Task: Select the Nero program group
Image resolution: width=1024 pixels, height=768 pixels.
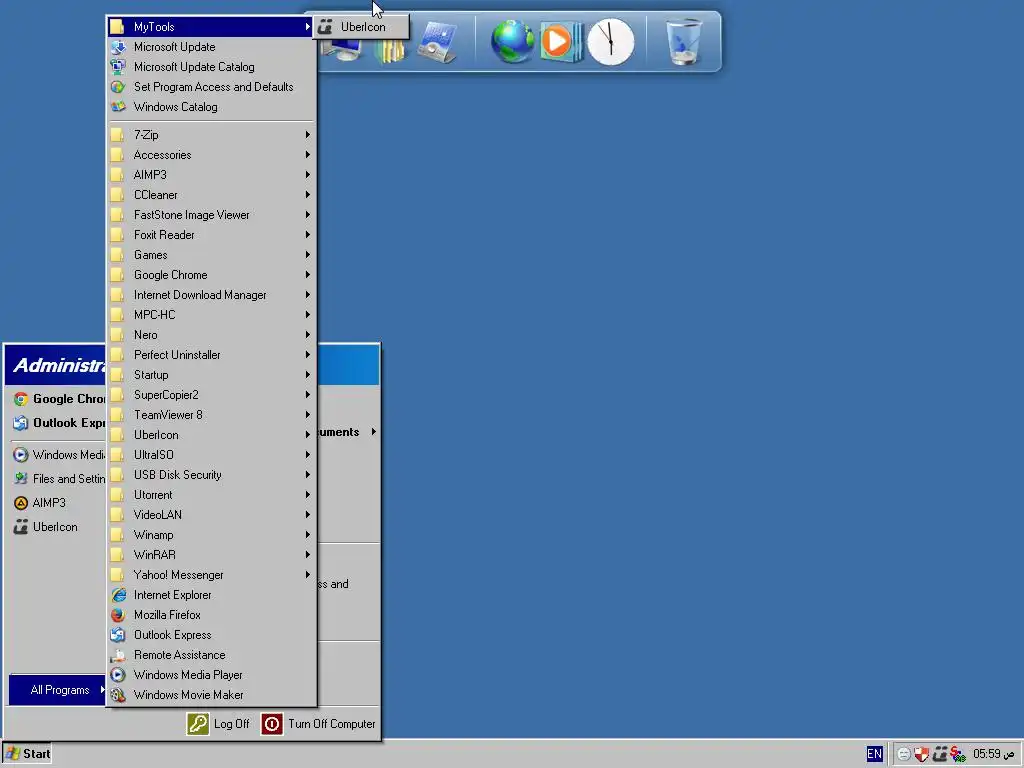Action: coord(212,335)
